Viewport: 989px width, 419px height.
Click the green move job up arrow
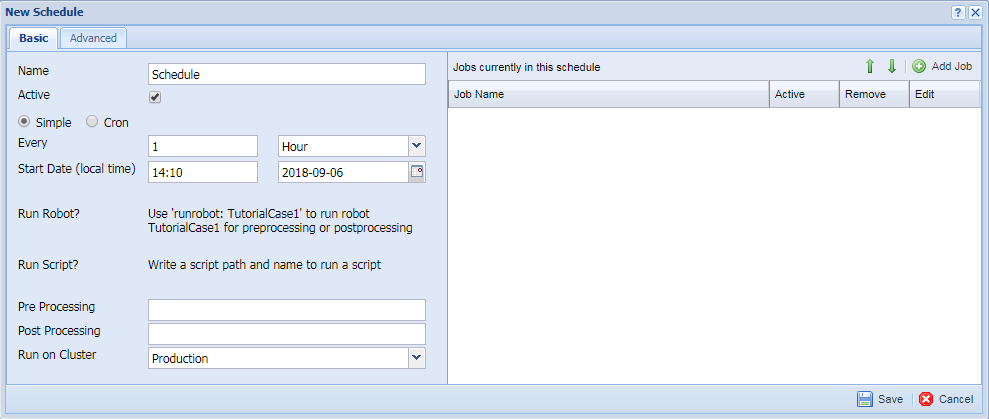pyautogui.click(x=870, y=67)
